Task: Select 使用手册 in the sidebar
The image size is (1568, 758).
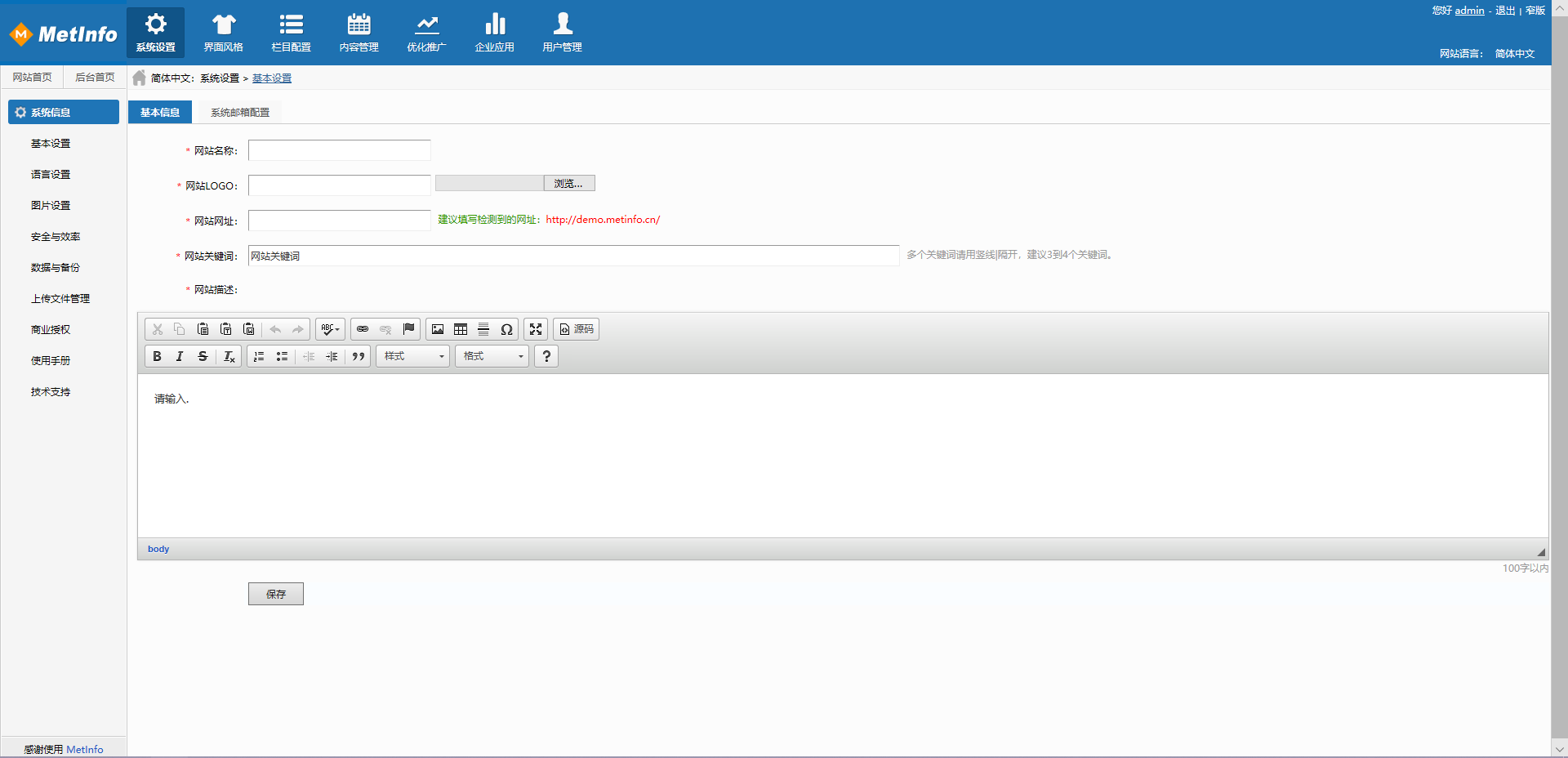Action: point(51,360)
